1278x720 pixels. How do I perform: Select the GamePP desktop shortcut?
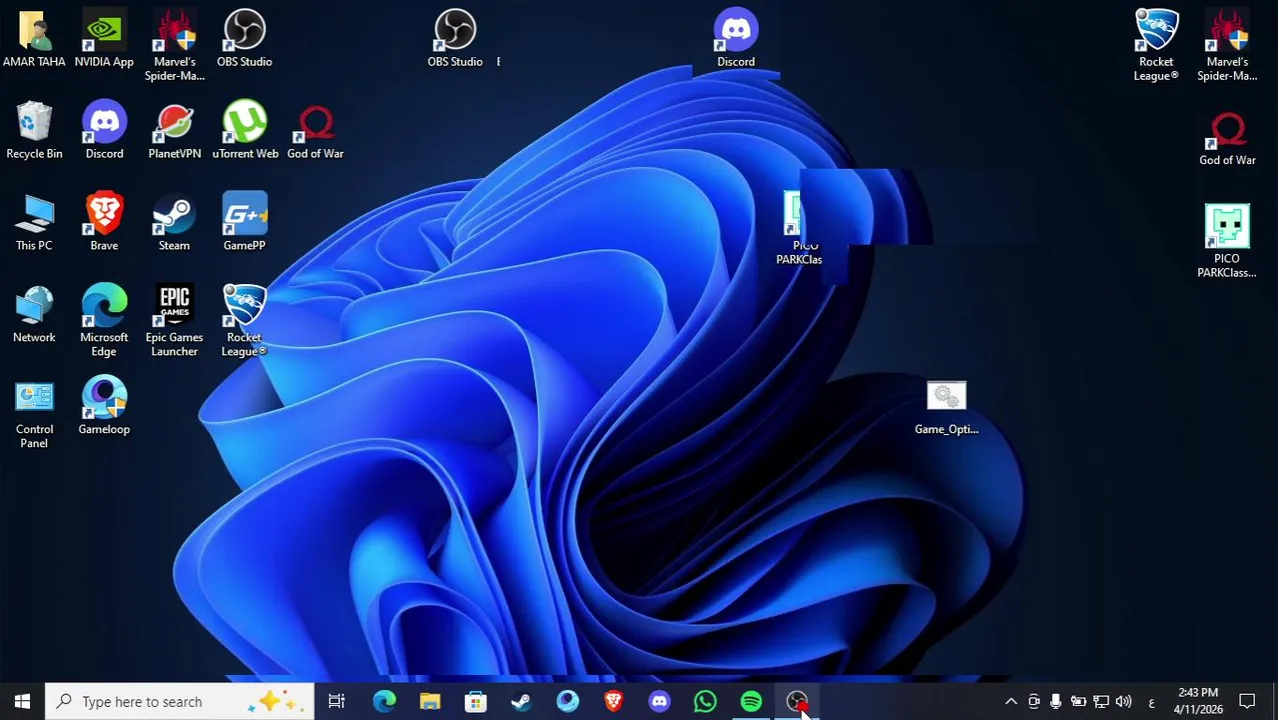coord(245,224)
